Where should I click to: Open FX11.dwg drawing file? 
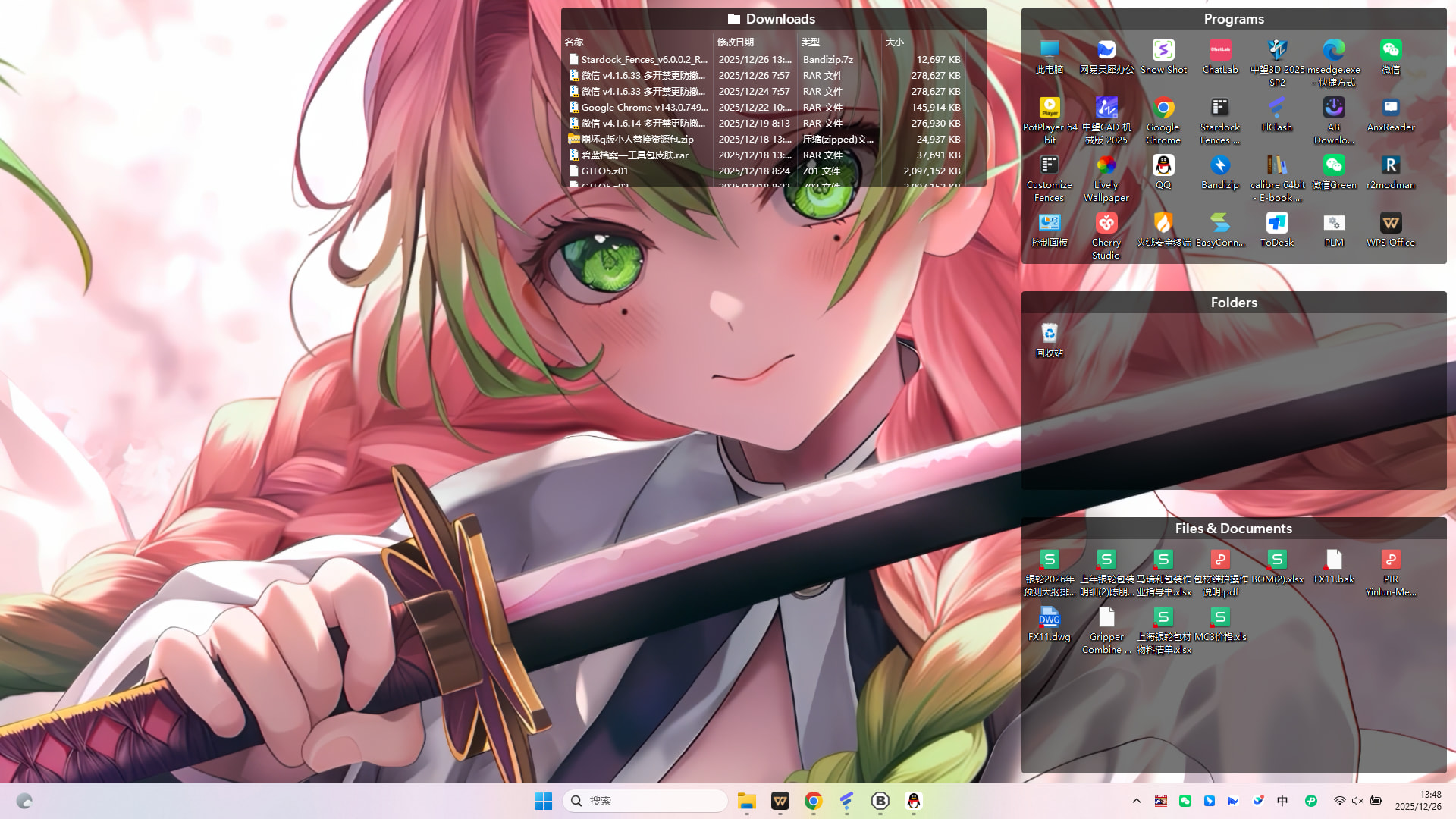coord(1050,618)
